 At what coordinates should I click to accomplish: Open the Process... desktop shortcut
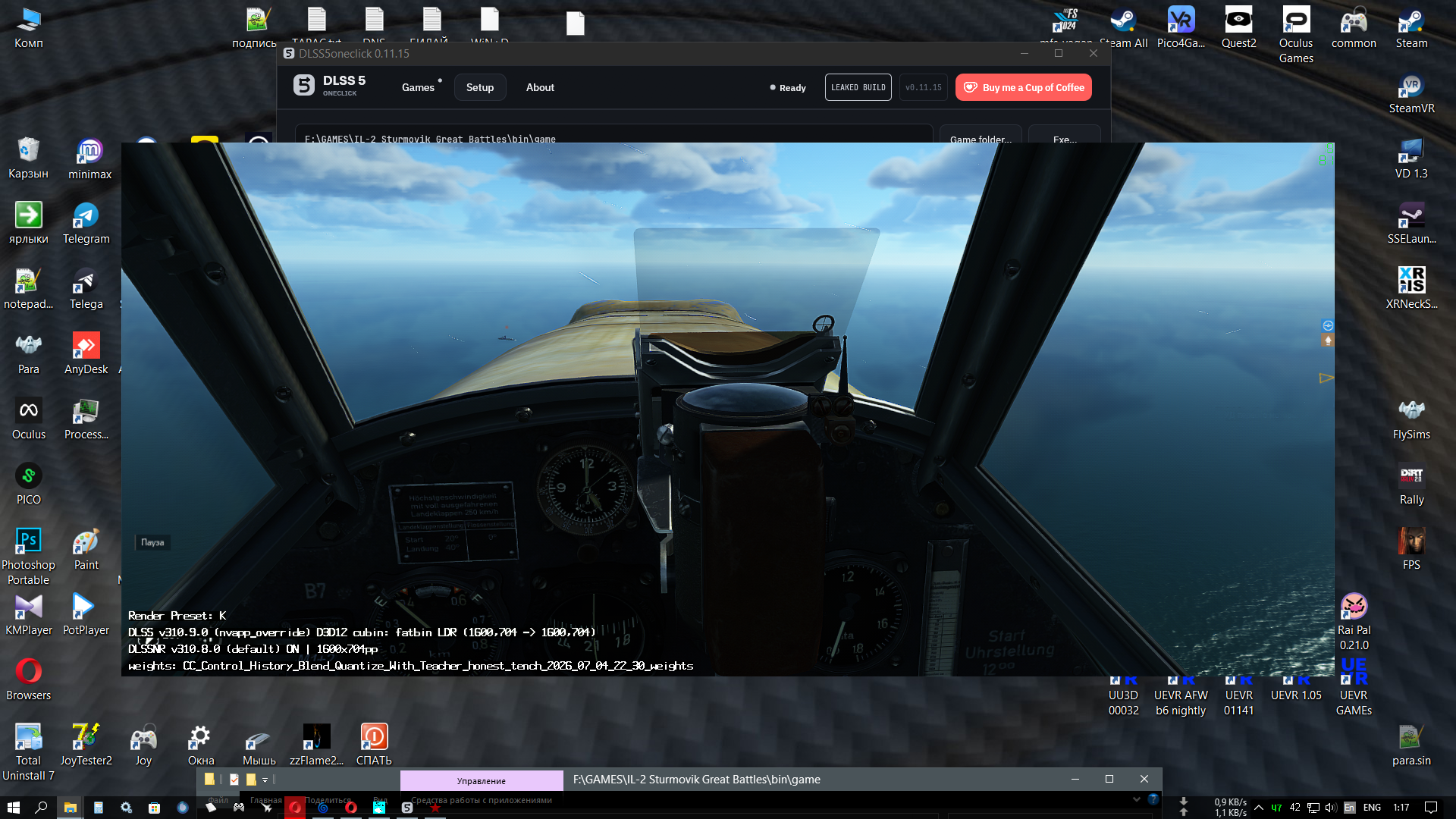click(86, 419)
